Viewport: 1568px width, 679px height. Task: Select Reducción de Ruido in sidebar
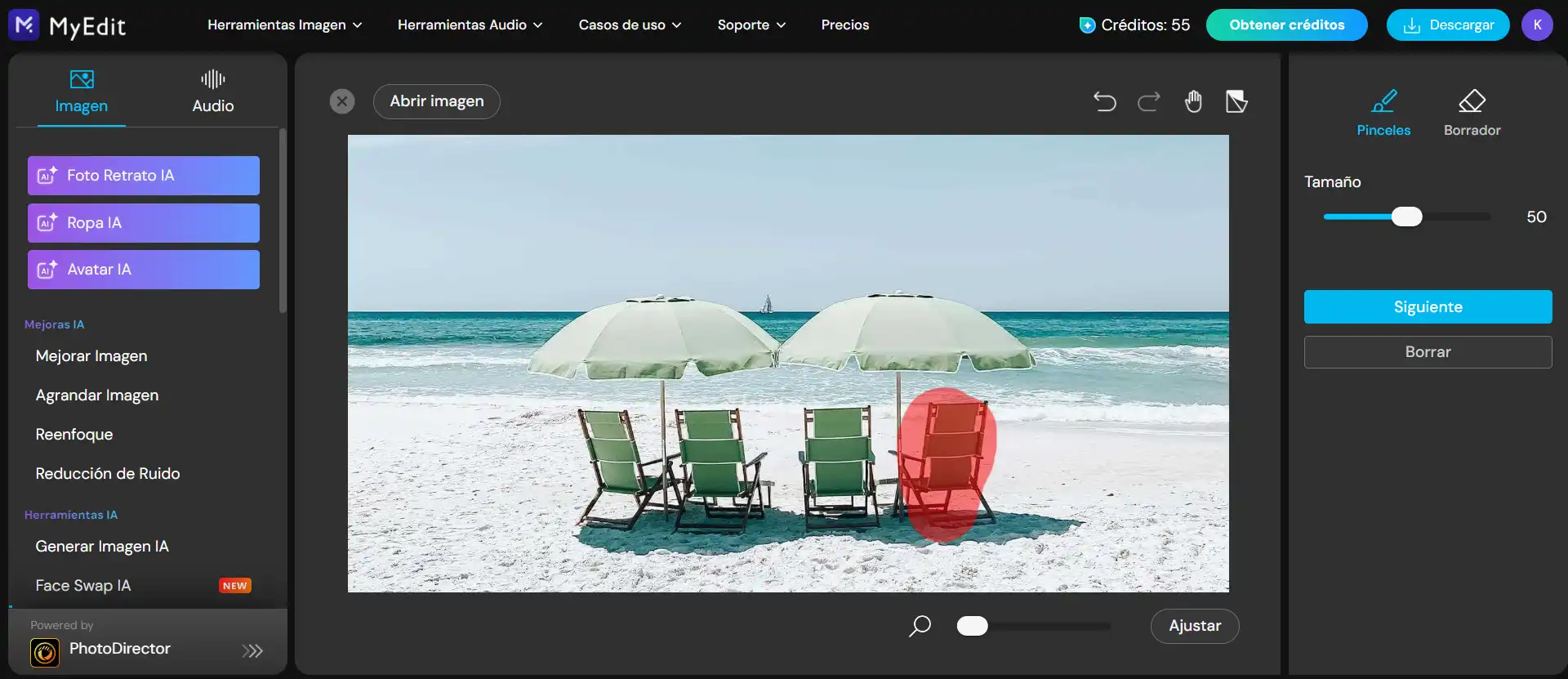point(108,474)
